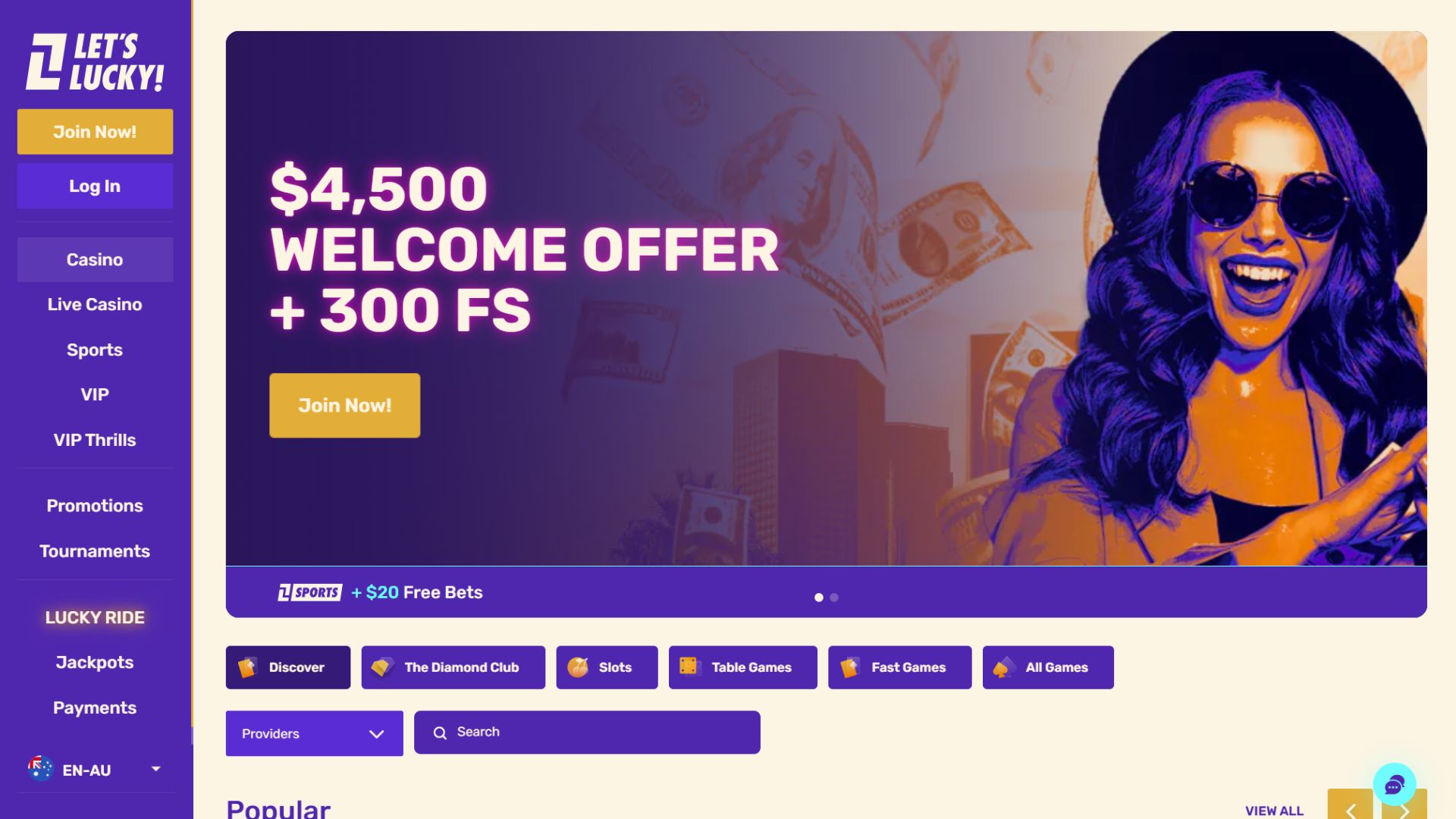This screenshot has height=819, width=1456.
Task: Open the View All popular games link
Action: [1274, 811]
